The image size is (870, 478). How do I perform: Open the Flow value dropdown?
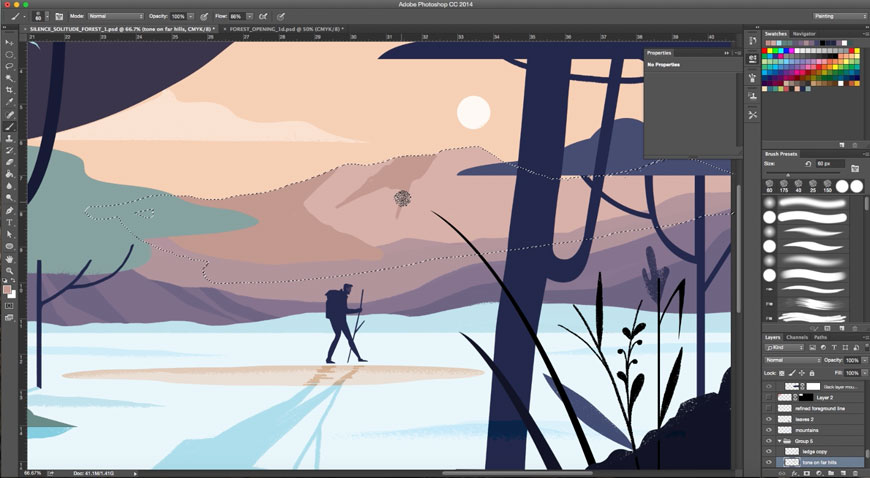[249, 17]
